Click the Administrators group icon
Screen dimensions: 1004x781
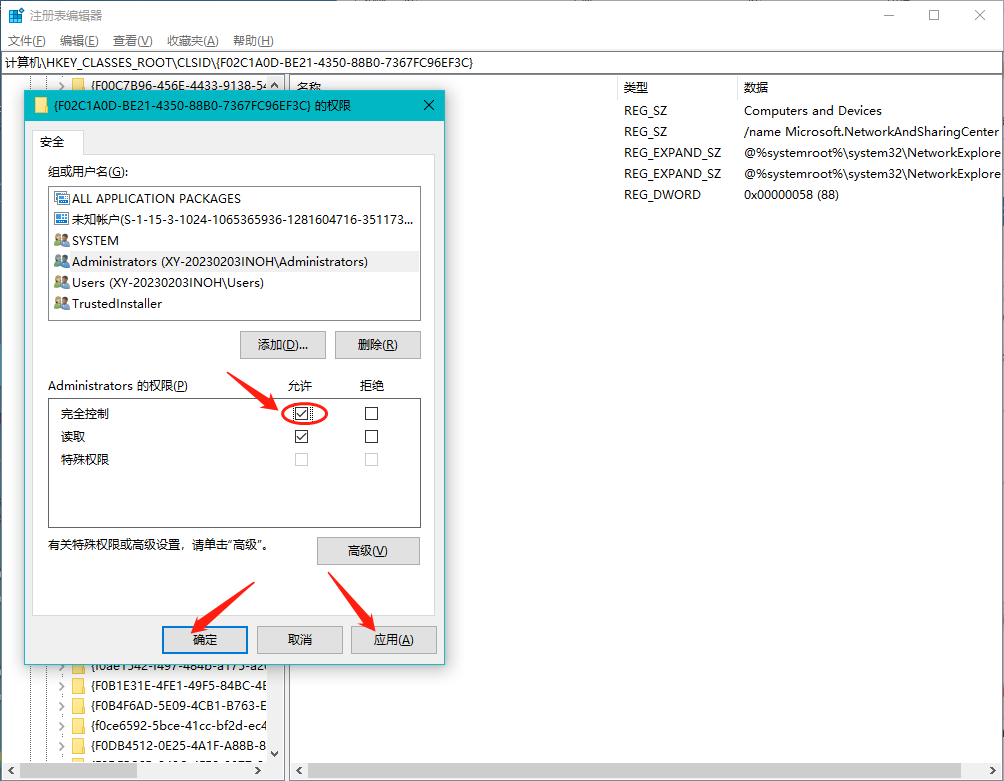point(61,261)
